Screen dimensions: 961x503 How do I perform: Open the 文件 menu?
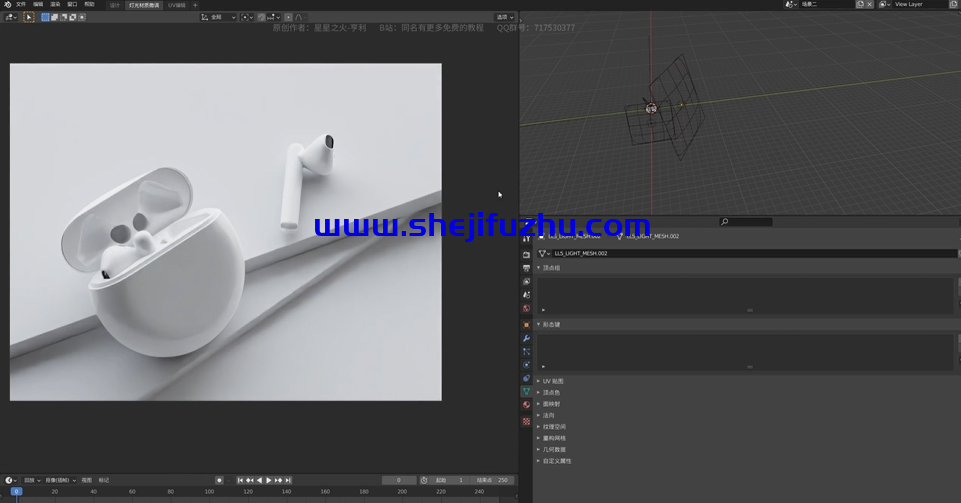[x=21, y=4]
